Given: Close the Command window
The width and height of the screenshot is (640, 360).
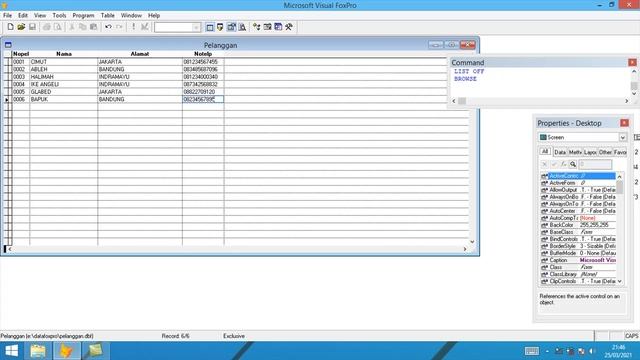Looking at the screenshot, I should (x=632, y=62).
